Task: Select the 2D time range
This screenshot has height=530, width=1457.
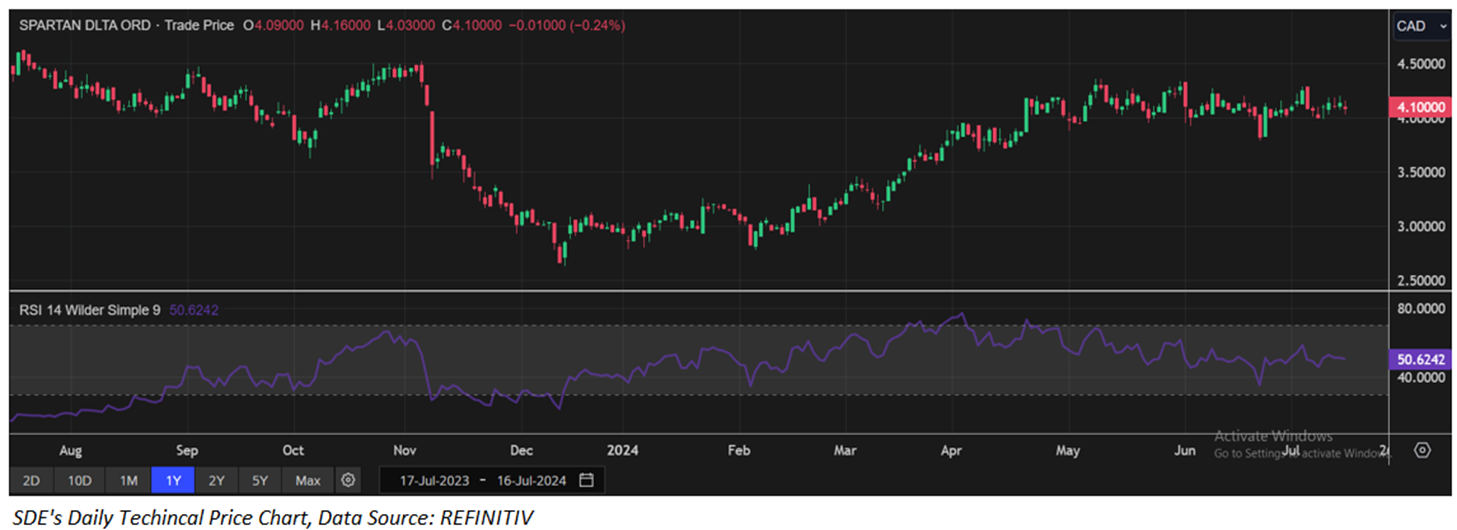Action: point(31,480)
